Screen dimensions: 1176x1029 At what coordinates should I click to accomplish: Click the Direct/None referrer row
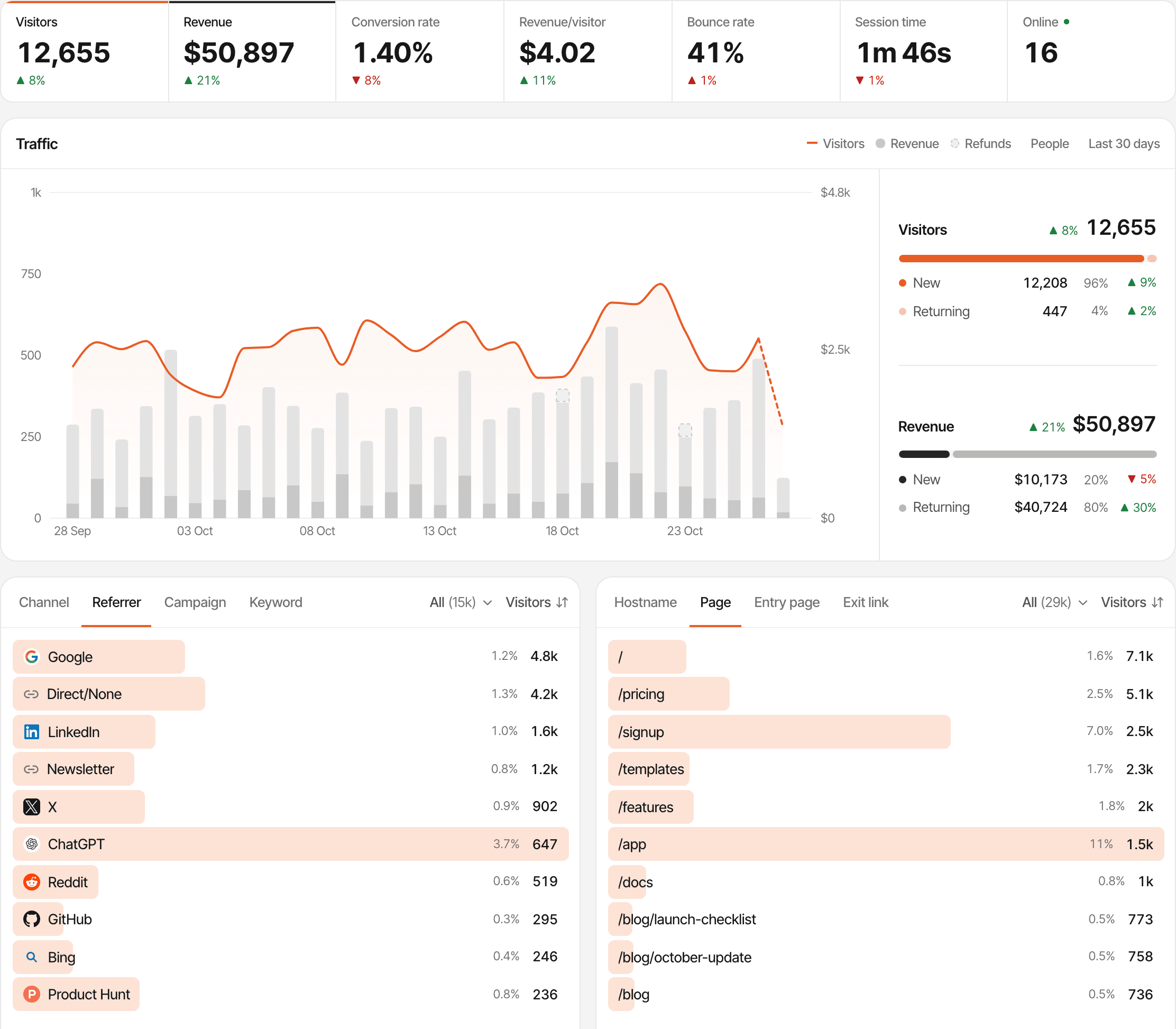point(290,694)
